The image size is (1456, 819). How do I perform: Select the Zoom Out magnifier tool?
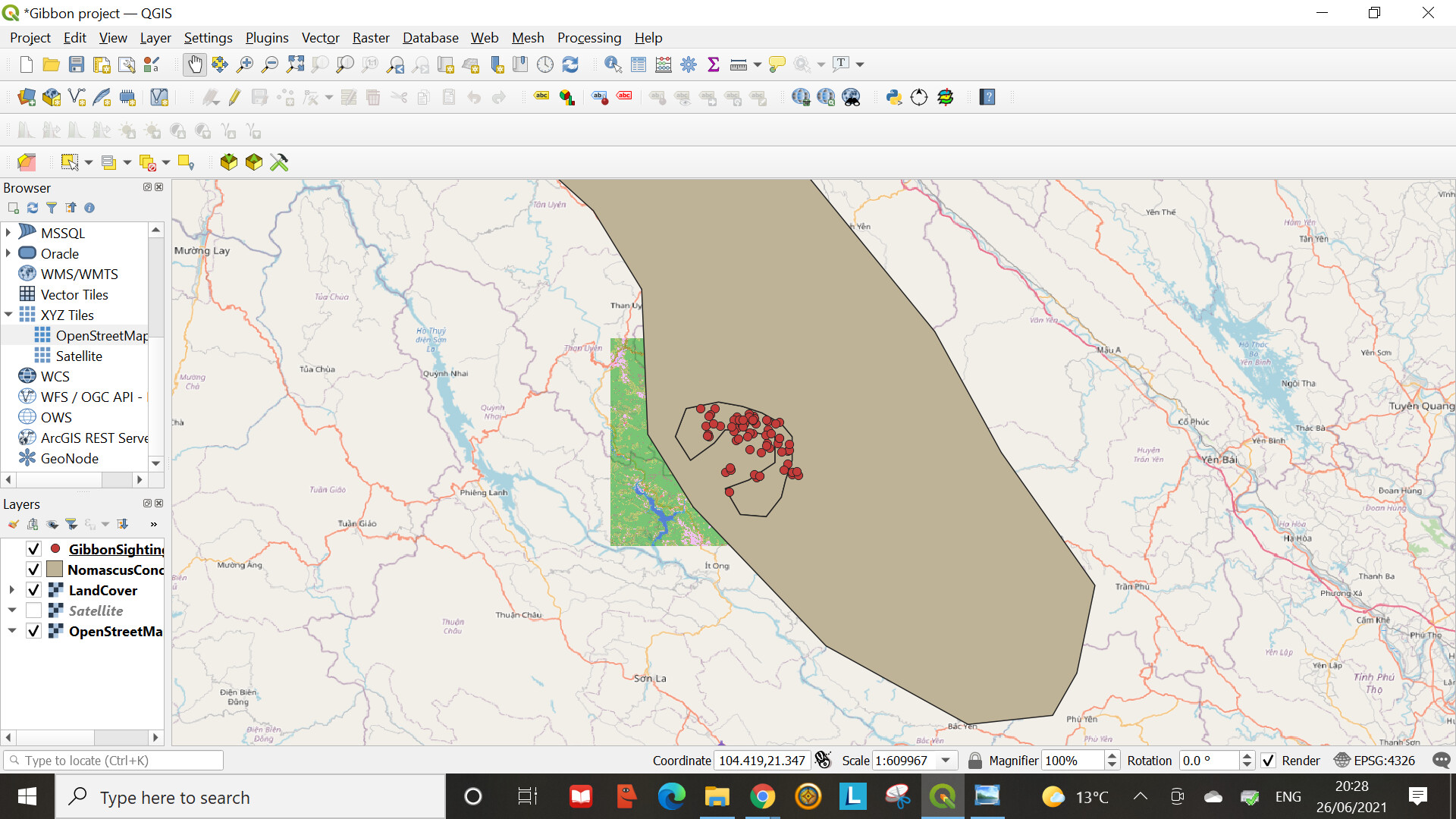click(x=269, y=65)
